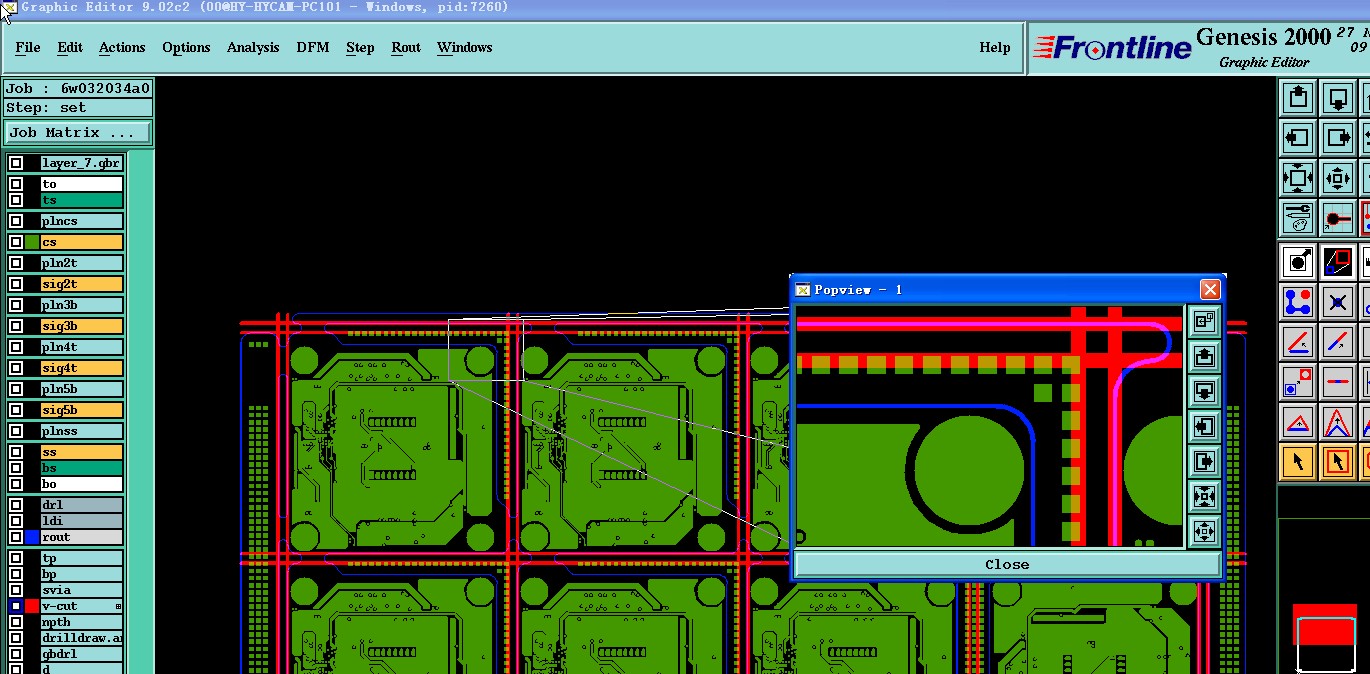The image size is (1370, 674).
Task: Toggle checkbox for layer_7.gbr layer
Action: pos(16,163)
